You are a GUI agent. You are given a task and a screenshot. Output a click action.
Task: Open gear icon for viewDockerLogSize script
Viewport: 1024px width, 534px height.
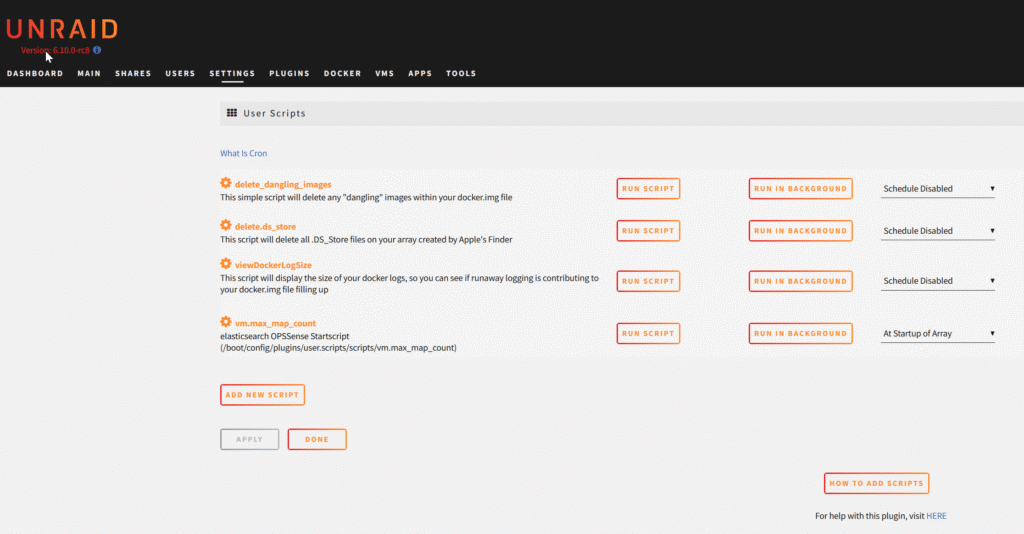pyautogui.click(x=226, y=264)
